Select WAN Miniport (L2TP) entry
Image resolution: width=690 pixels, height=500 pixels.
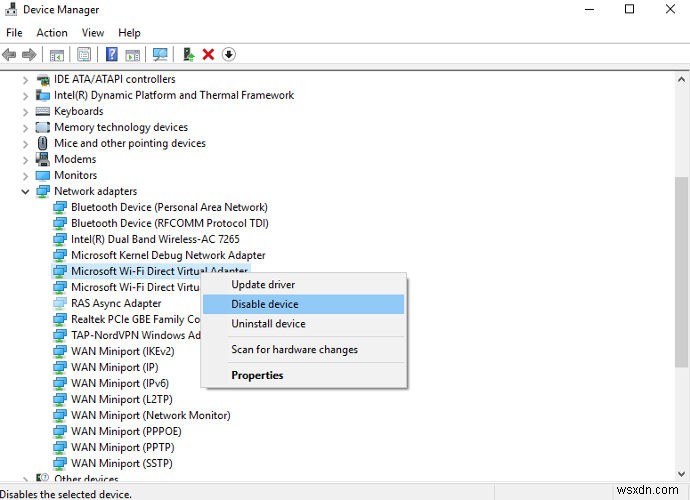121,399
